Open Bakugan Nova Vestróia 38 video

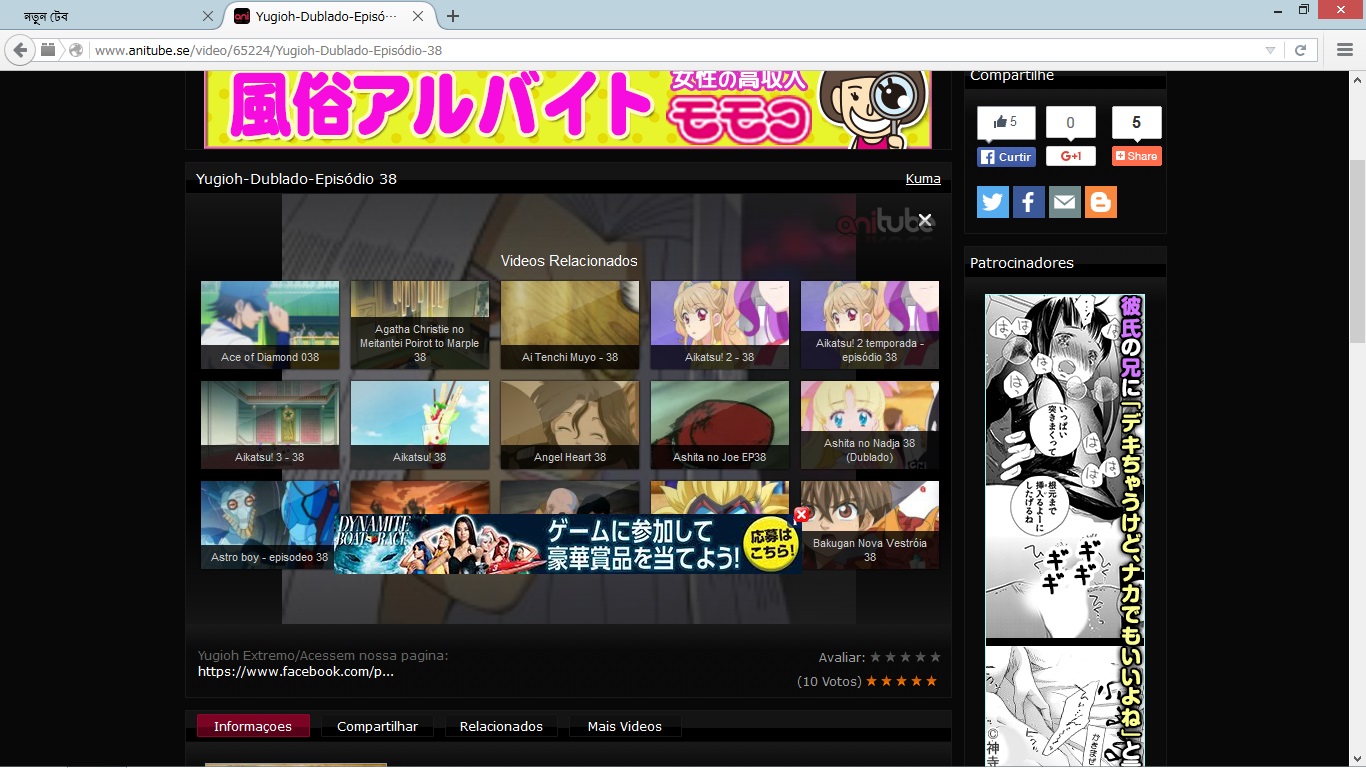[x=870, y=525]
